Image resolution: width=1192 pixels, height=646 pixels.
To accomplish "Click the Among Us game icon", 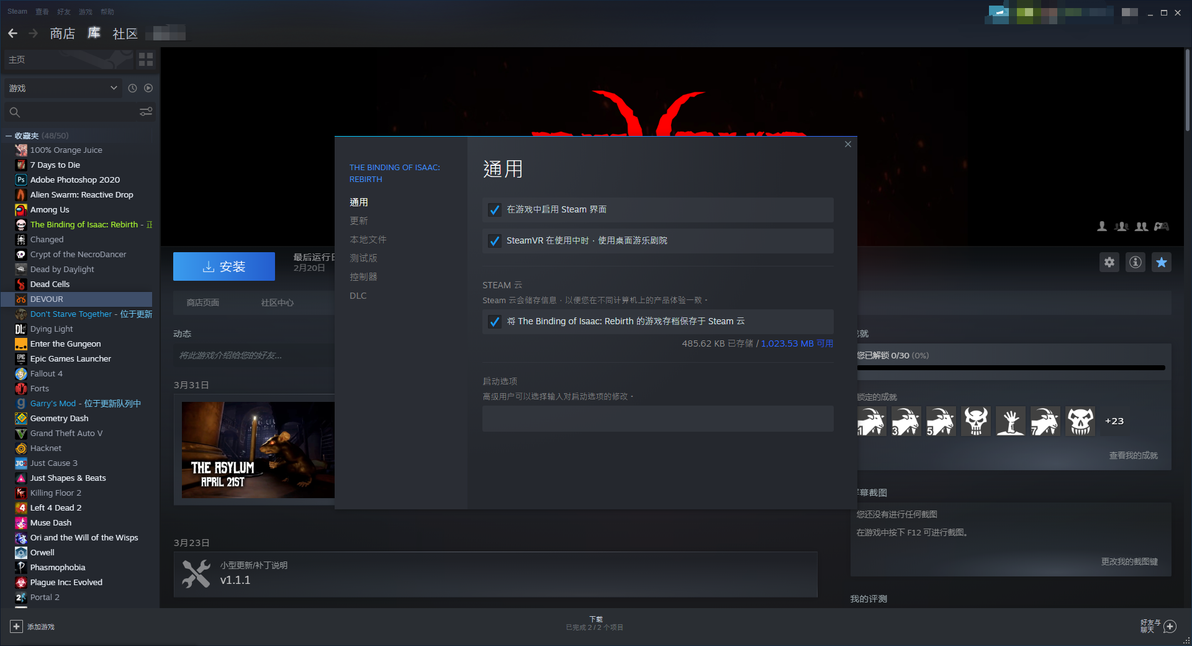I will click(21, 209).
